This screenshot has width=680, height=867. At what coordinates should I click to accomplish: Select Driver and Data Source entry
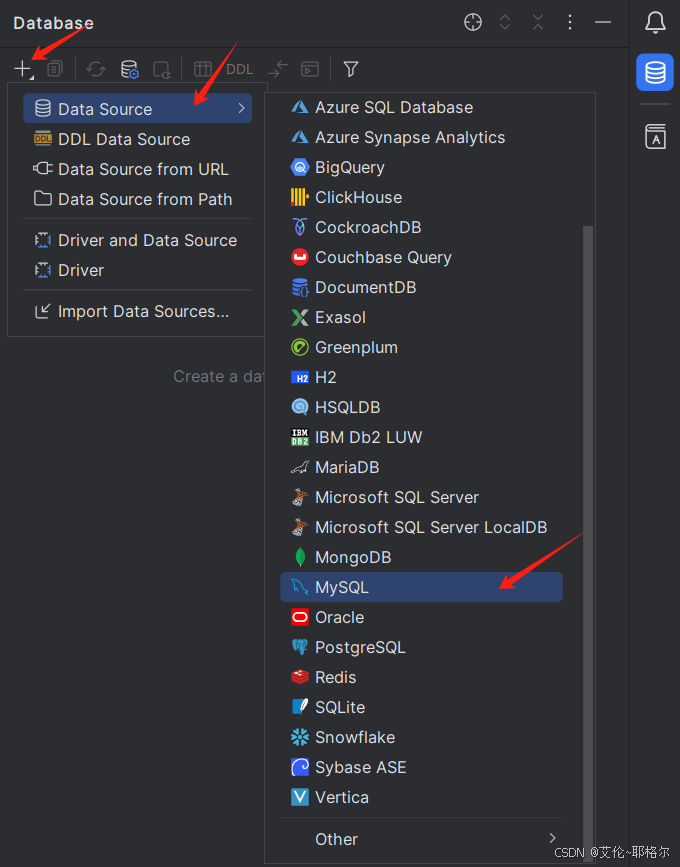click(x=147, y=240)
